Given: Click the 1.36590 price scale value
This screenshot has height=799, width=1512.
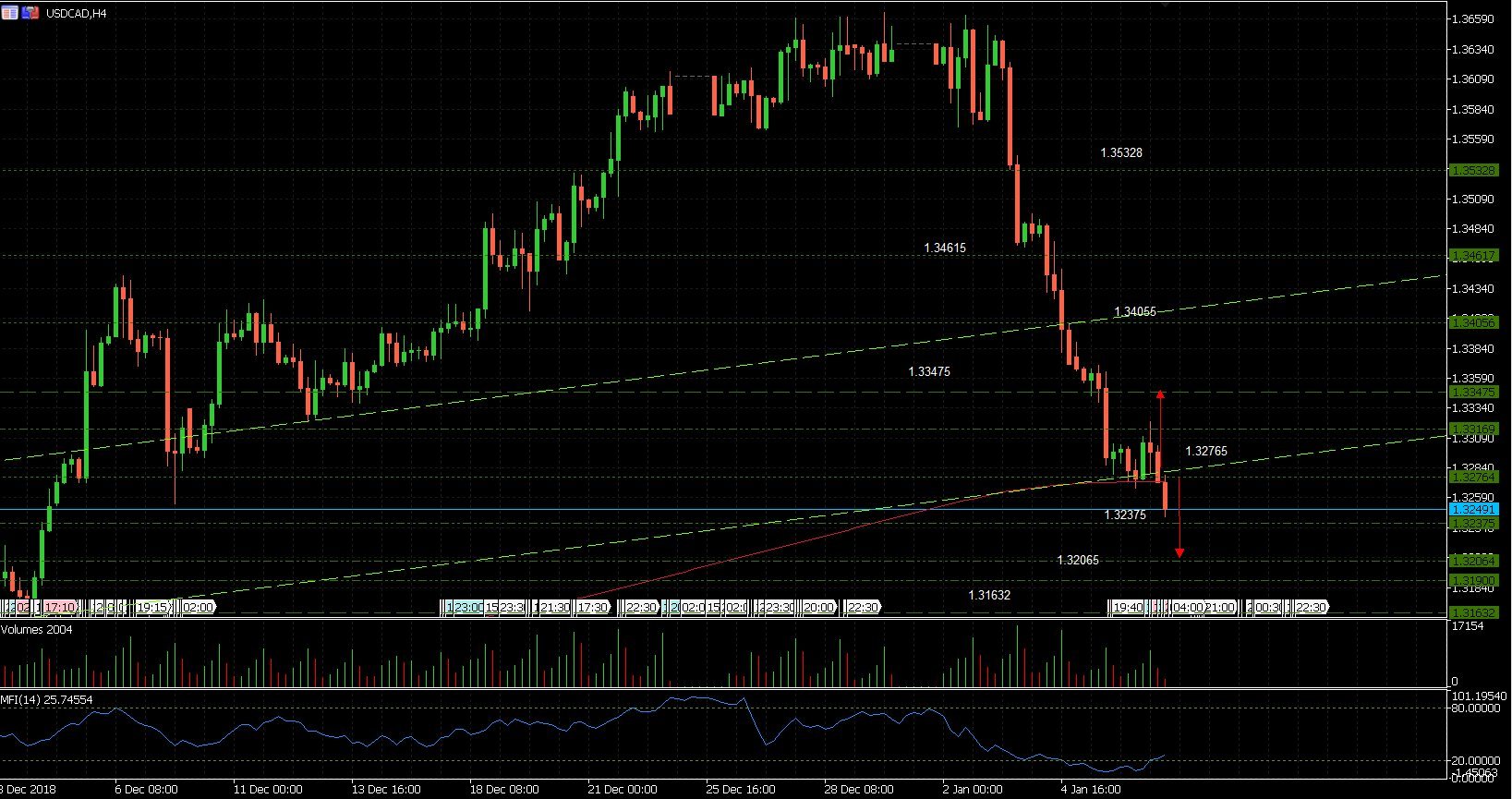Looking at the screenshot, I should point(1474,18).
